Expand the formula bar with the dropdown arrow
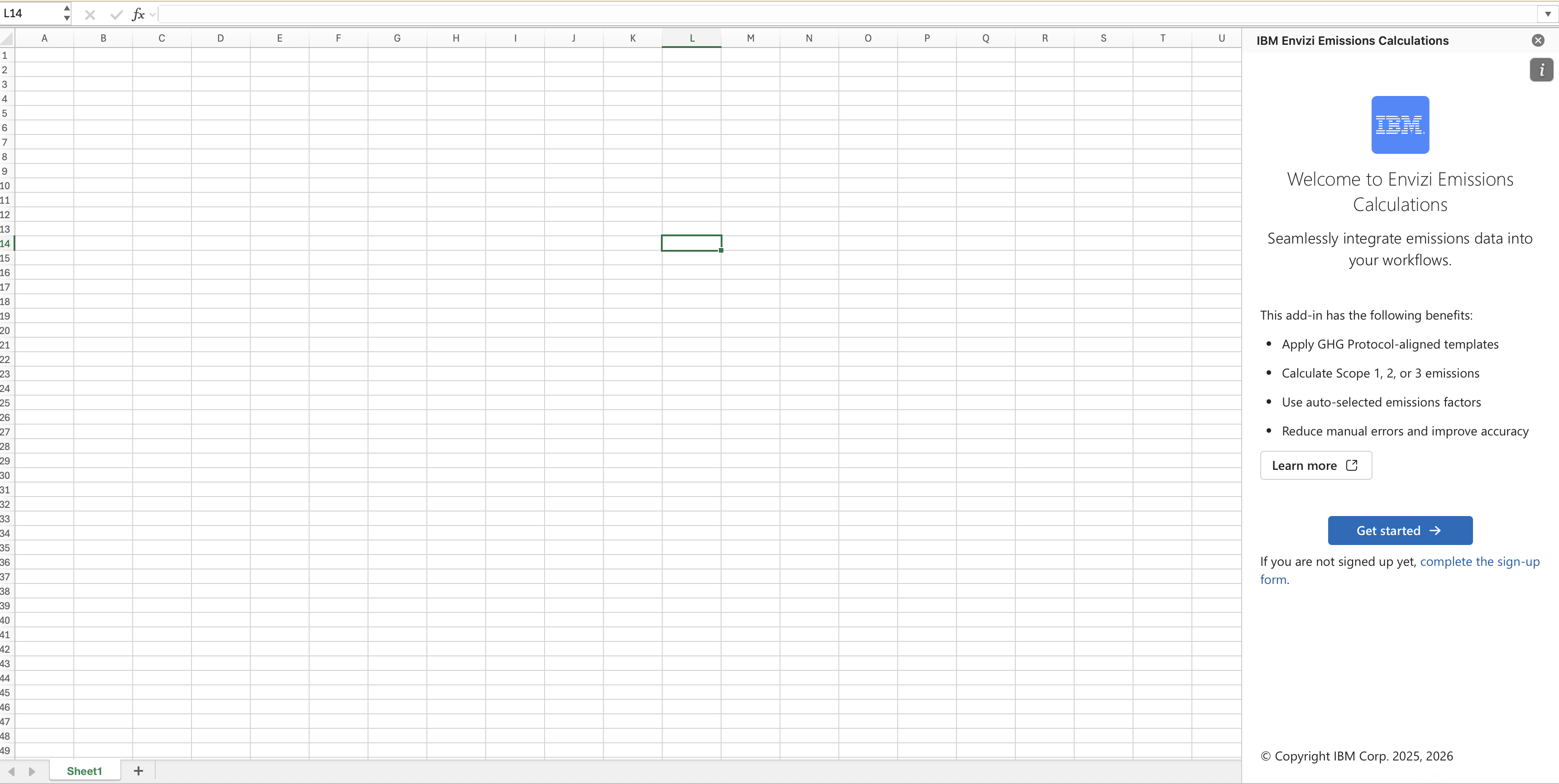This screenshot has width=1559, height=784. (1548, 14)
